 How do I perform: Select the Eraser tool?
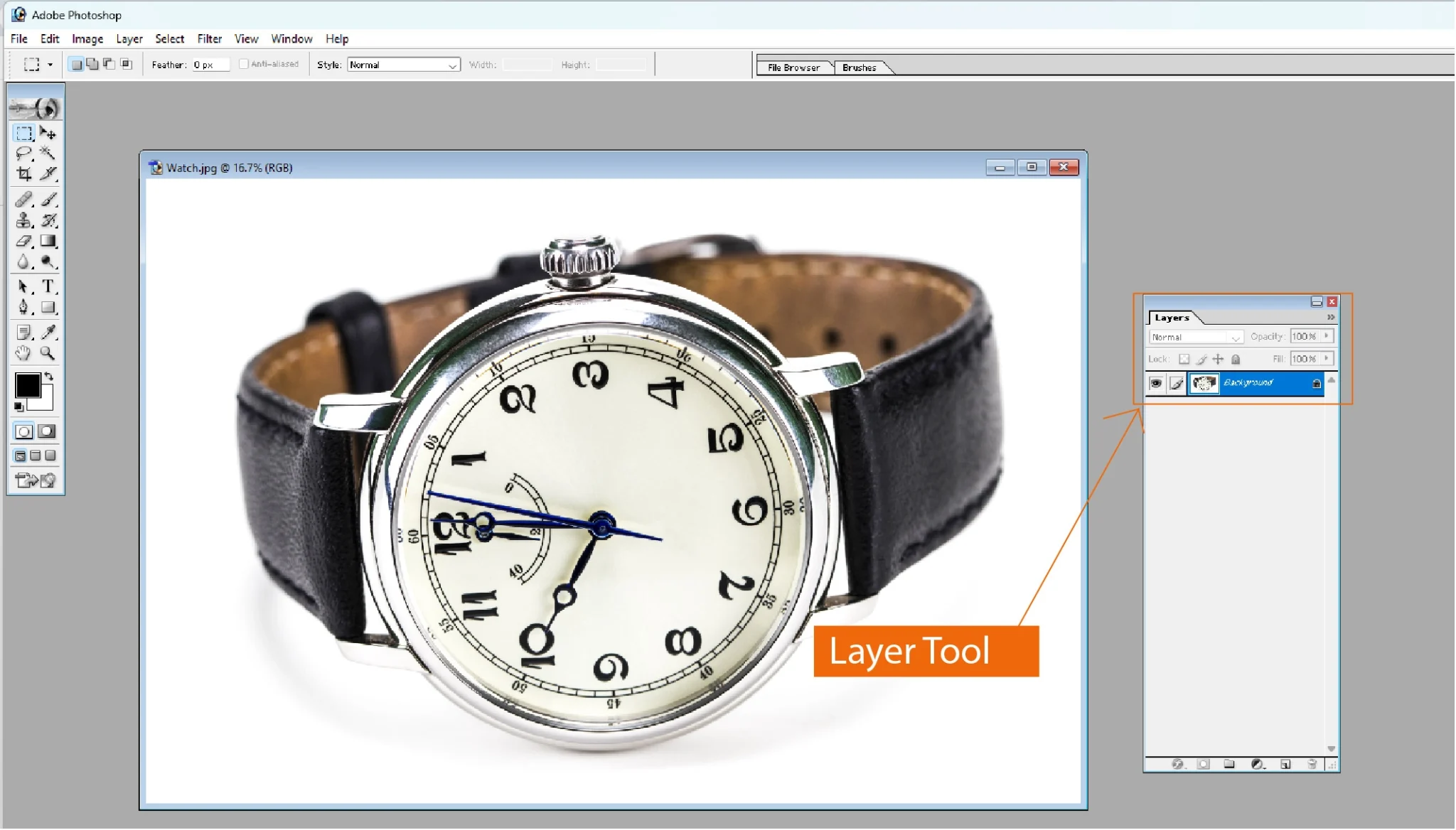(23, 241)
